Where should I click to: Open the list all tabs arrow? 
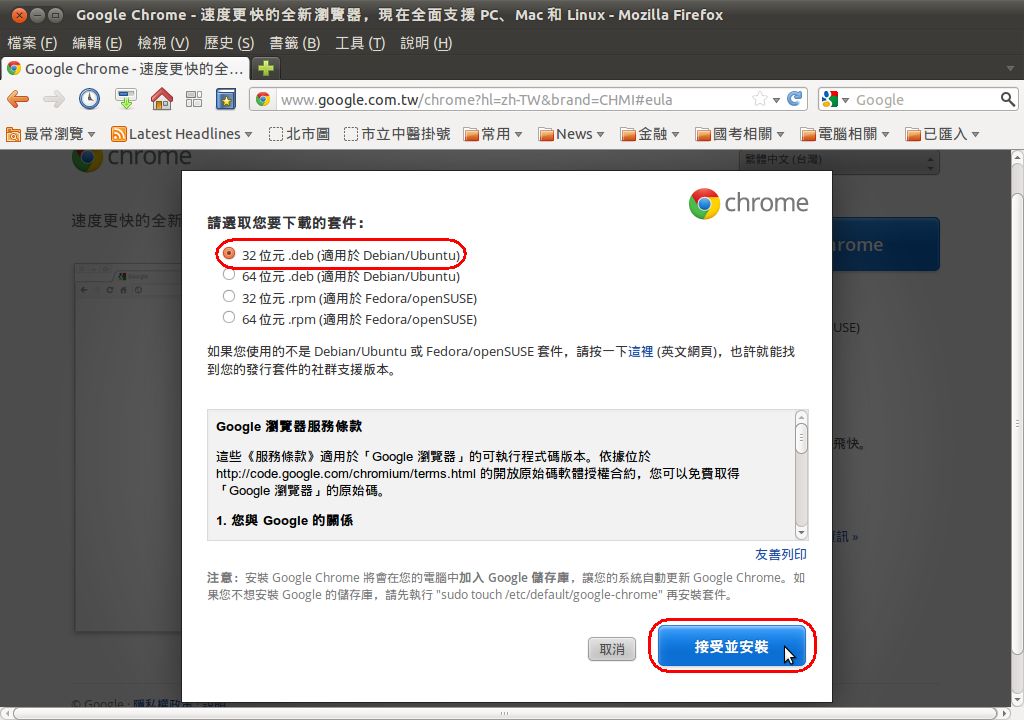click(x=1010, y=68)
